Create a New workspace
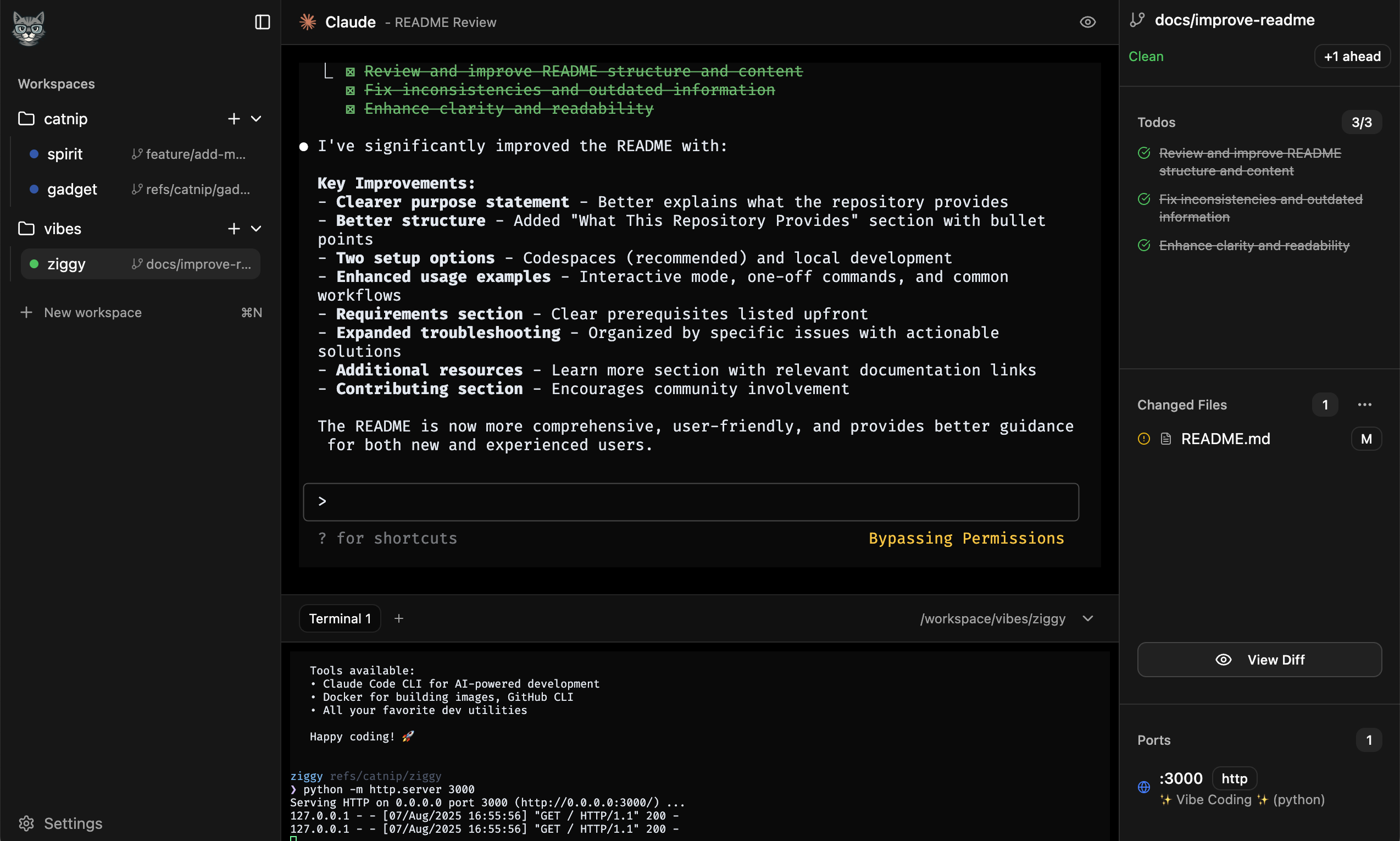The height and width of the screenshot is (841, 1400). pyautogui.click(x=92, y=312)
